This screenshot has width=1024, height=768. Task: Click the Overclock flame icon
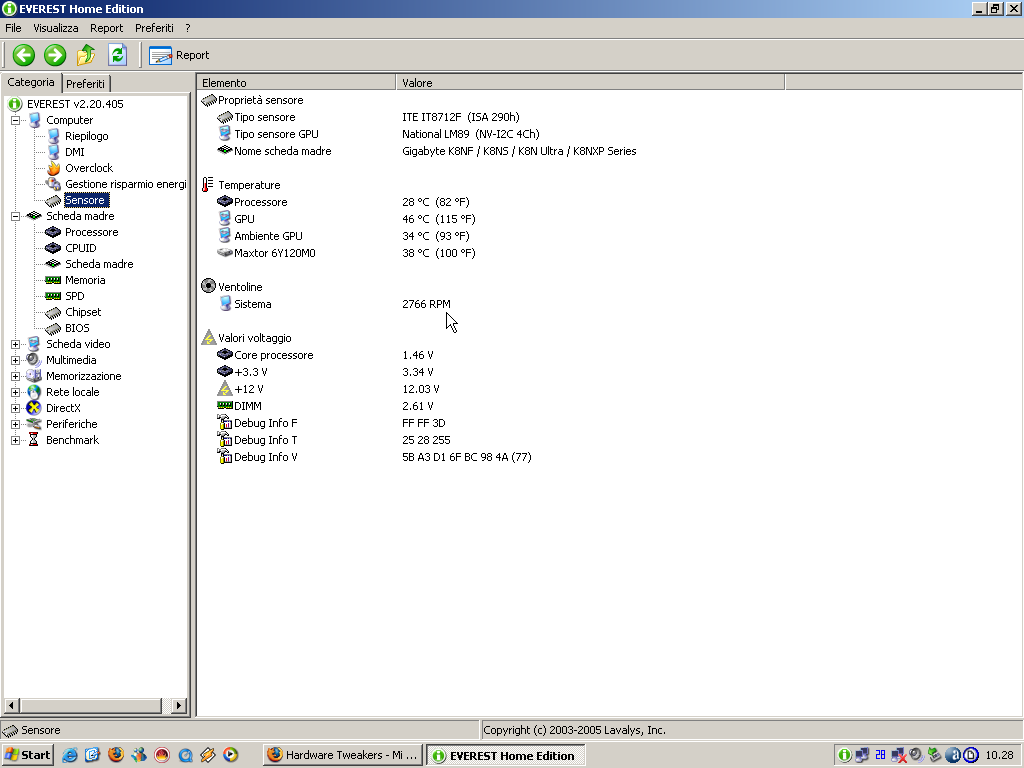point(54,168)
